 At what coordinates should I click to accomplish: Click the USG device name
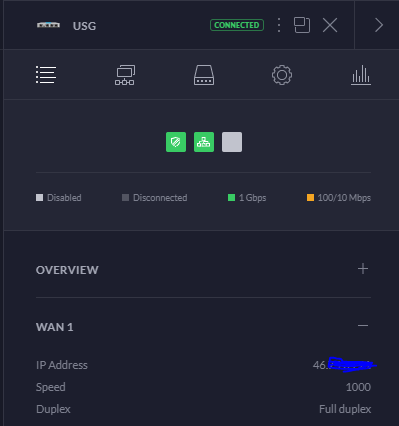(84, 26)
